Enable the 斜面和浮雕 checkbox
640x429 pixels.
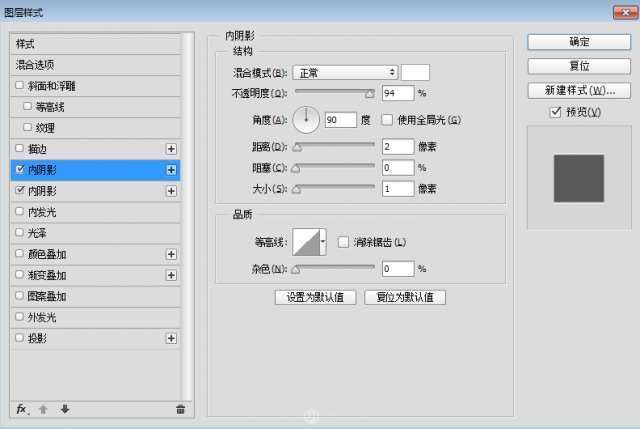coord(19,85)
